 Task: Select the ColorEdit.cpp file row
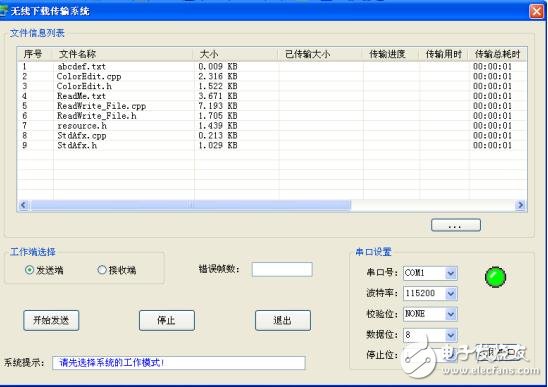tap(272, 76)
